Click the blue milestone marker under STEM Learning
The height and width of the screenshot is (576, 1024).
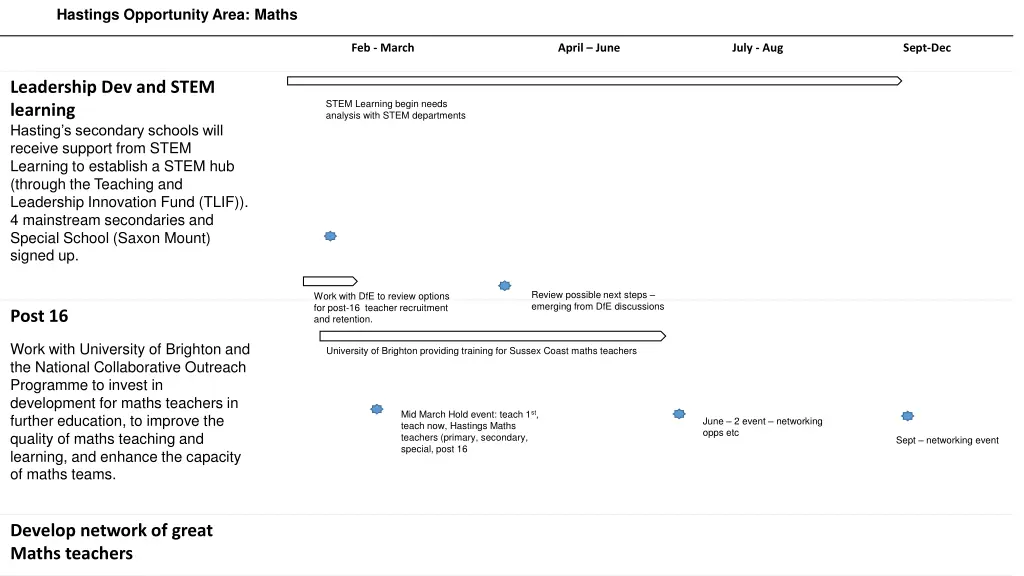click(x=330, y=236)
